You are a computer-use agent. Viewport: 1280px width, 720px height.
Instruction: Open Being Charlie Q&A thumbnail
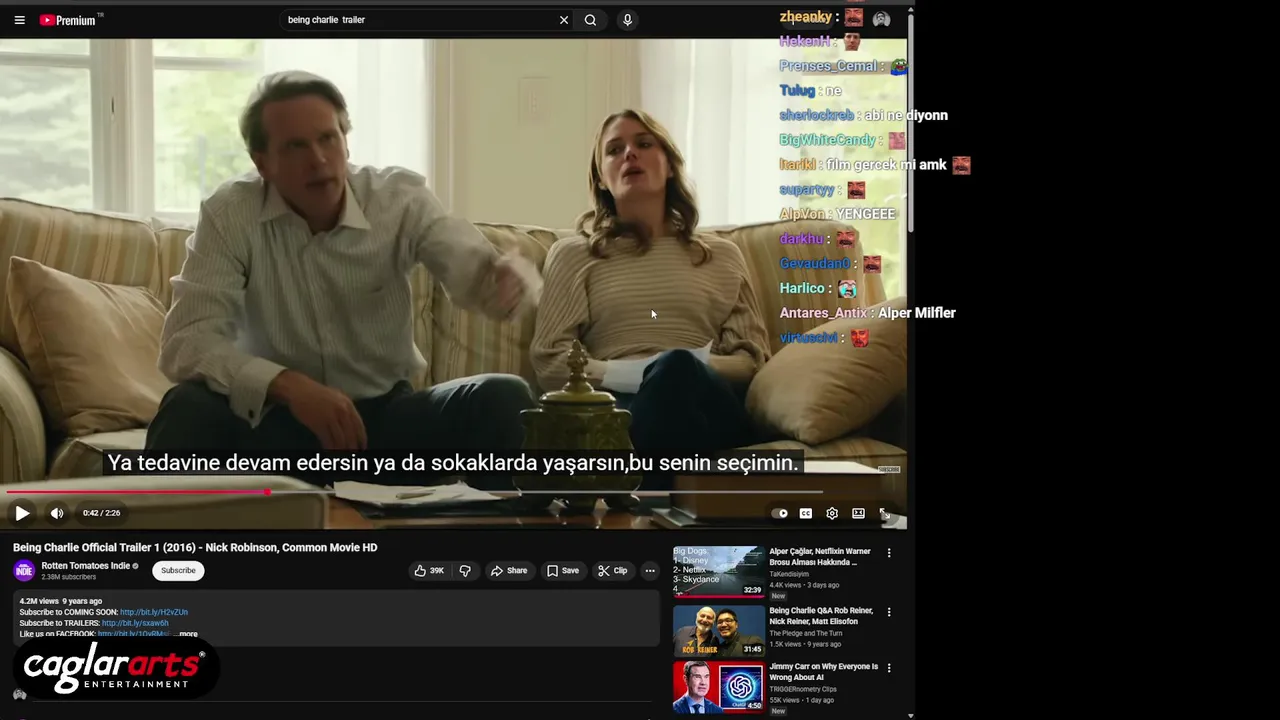point(719,630)
